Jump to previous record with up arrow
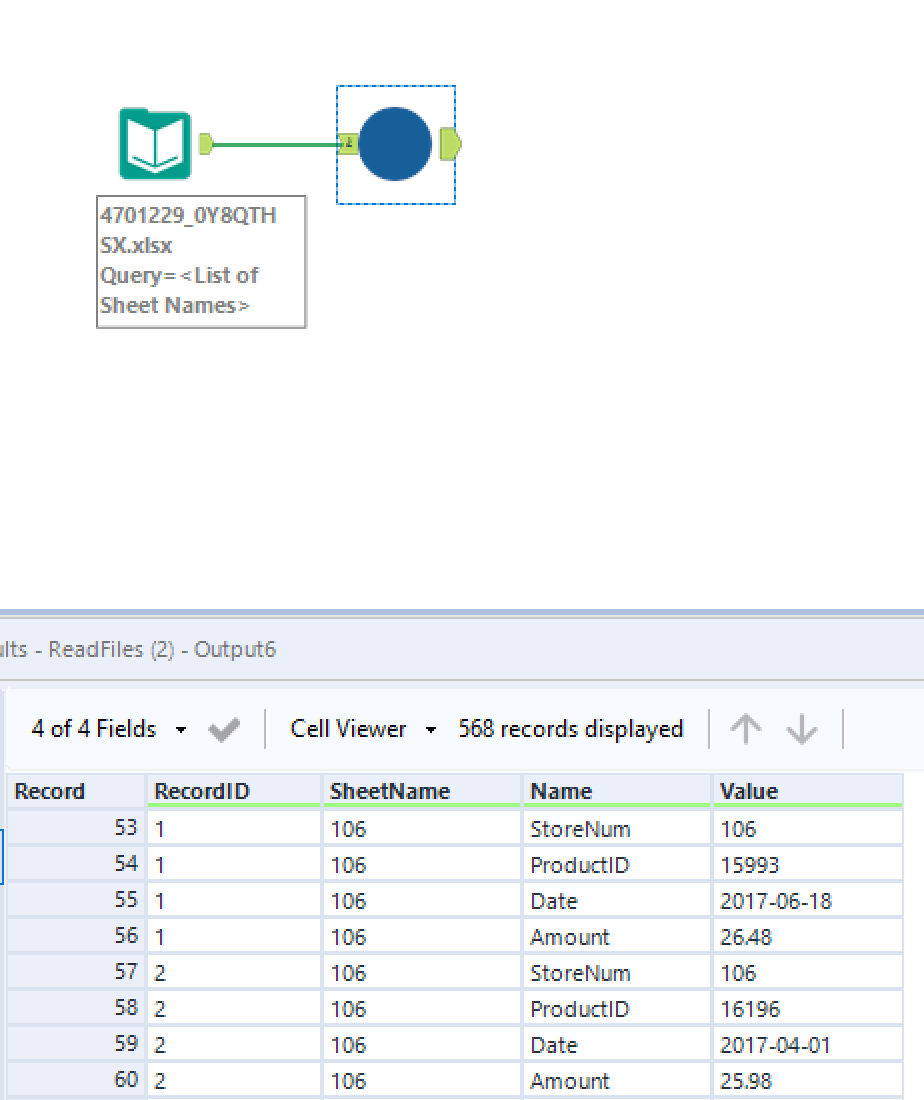The width and height of the screenshot is (924, 1100). pos(744,730)
